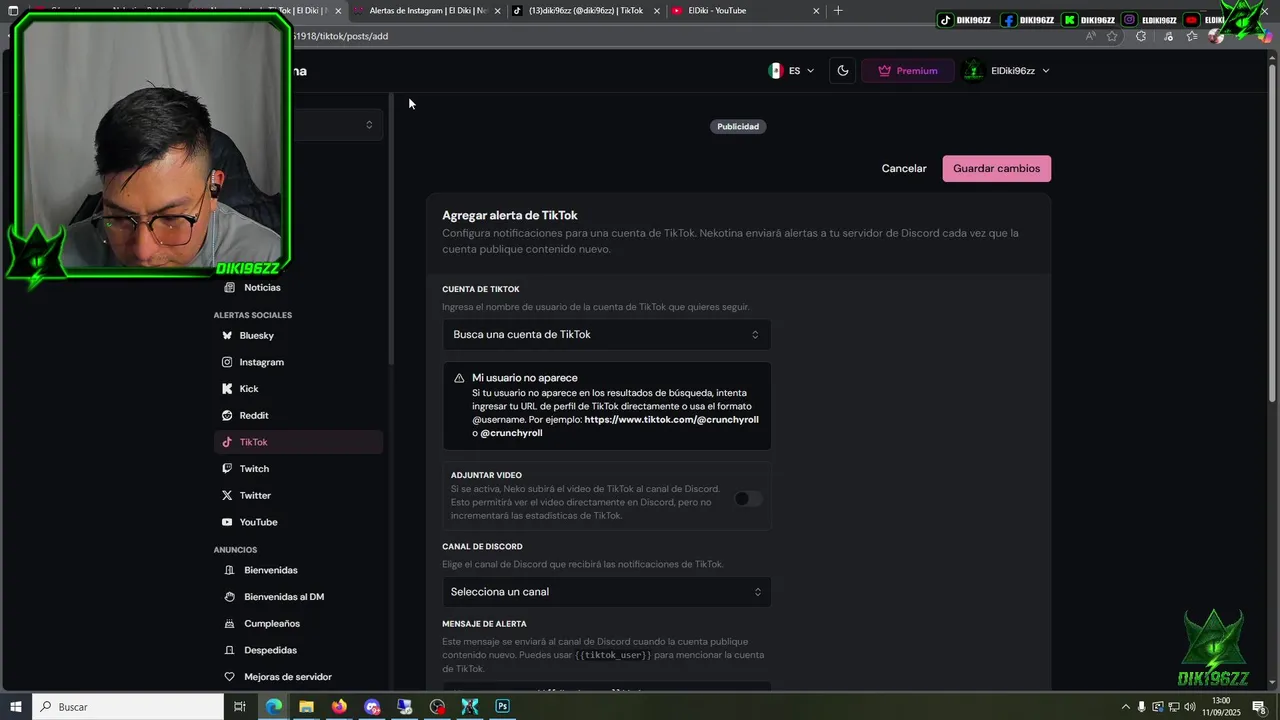The image size is (1280, 720).
Task: Open Photoshop from the taskbar
Action: coord(502,707)
